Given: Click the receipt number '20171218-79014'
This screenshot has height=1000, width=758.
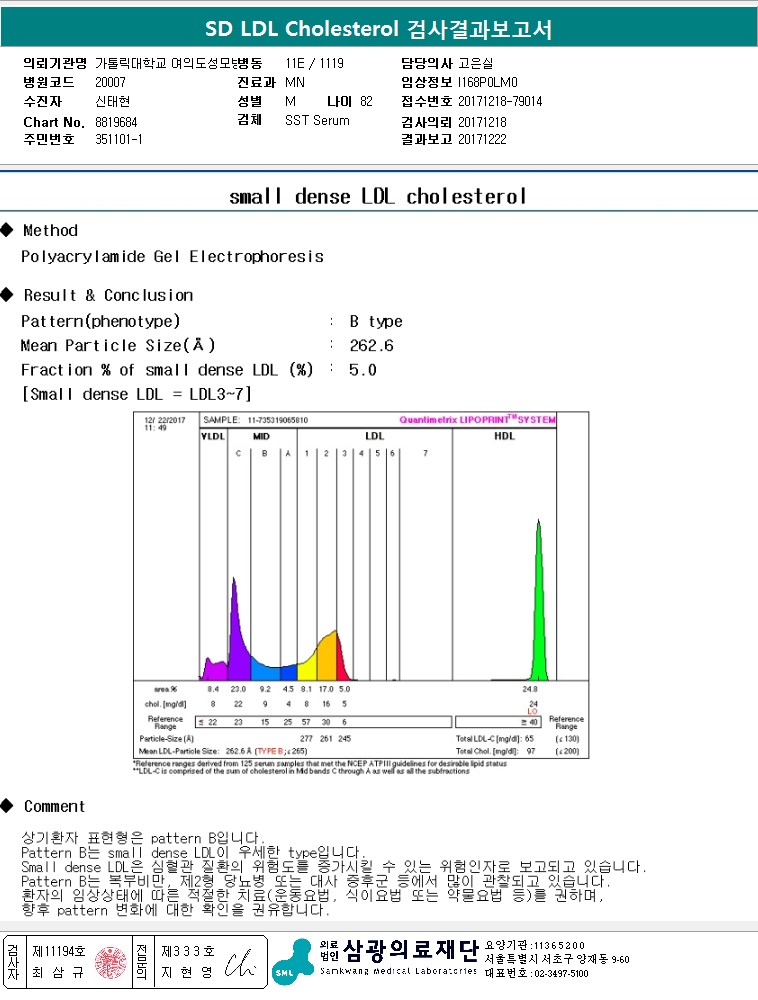Looking at the screenshot, I should [x=500, y=101].
